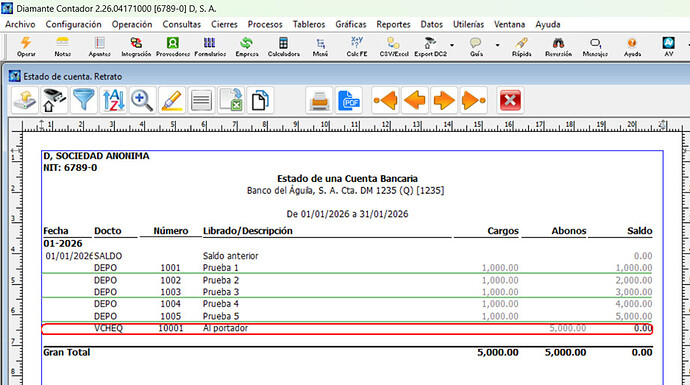The image size is (690, 385).
Task: Export the report as PDF
Action: click(x=349, y=100)
